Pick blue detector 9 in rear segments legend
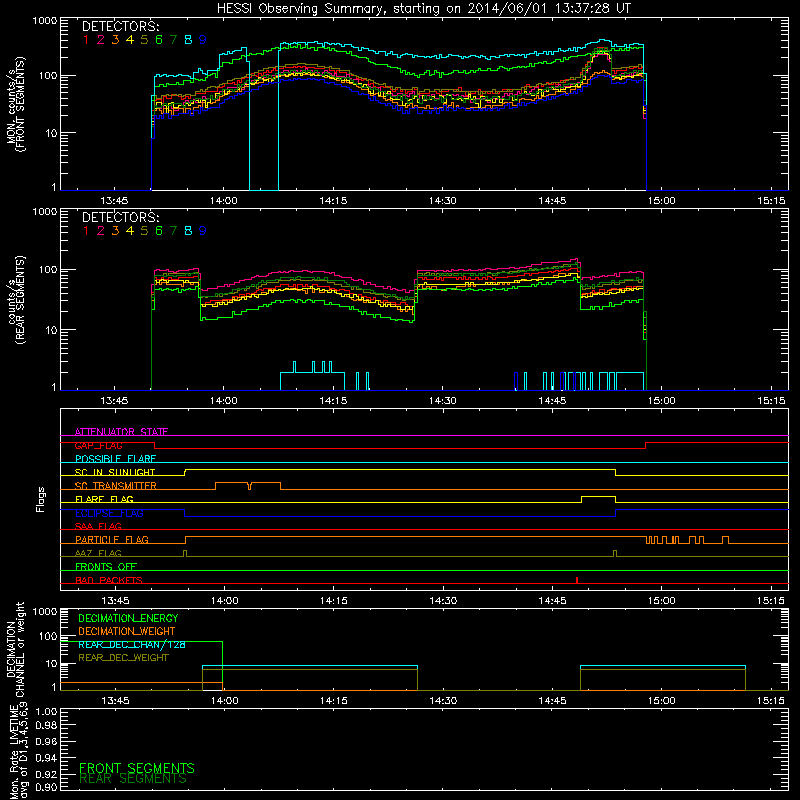800x800 pixels. [203, 231]
